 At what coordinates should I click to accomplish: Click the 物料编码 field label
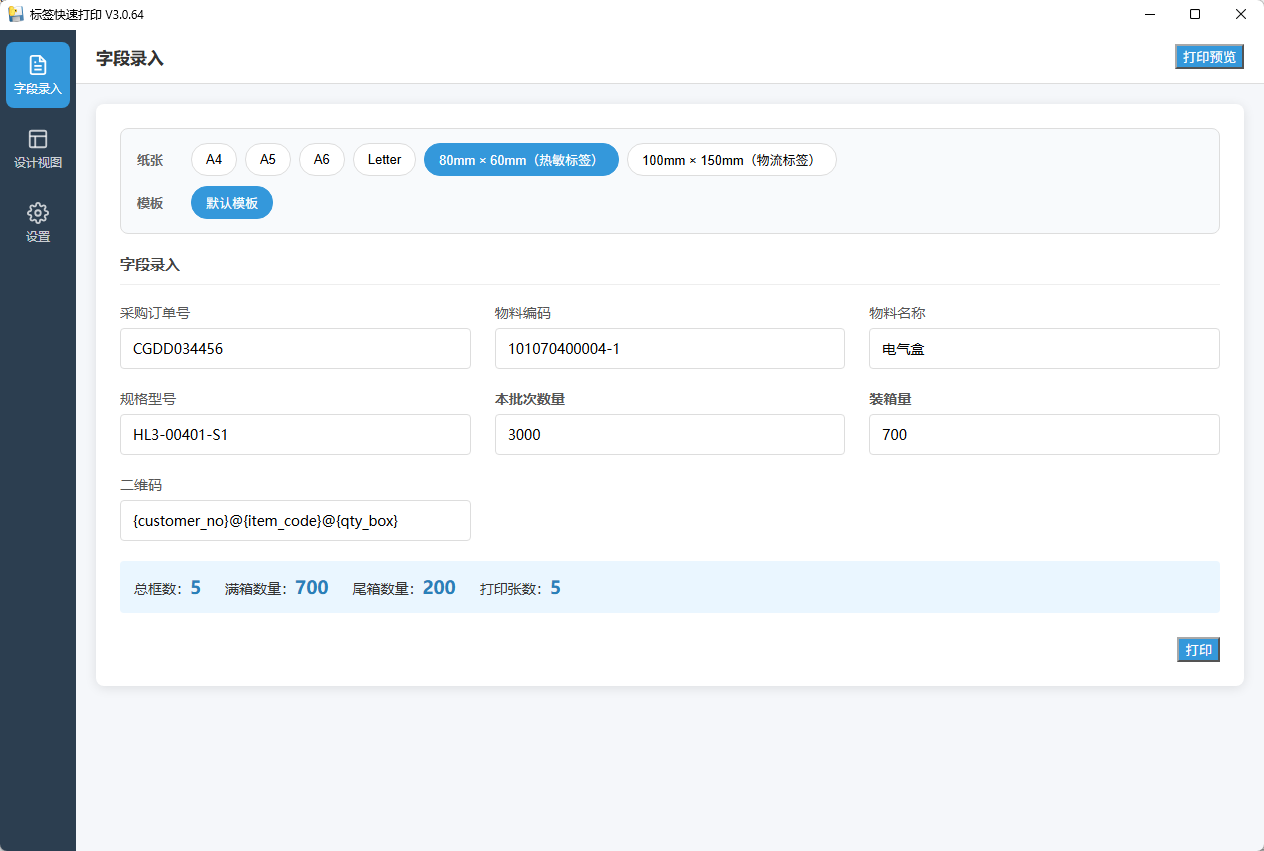pos(523,313)
